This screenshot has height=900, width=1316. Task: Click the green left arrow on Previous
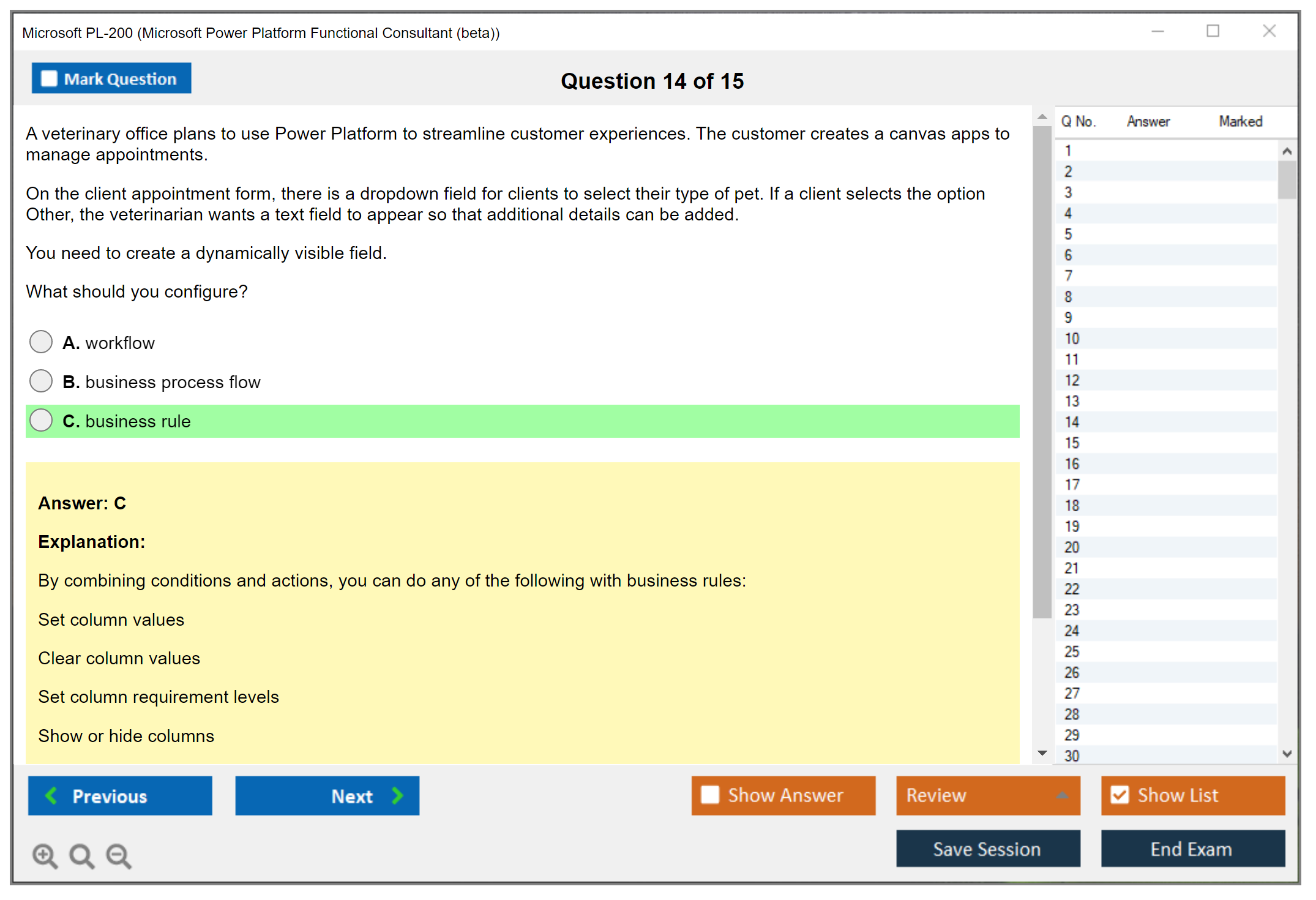click(51, 795)
